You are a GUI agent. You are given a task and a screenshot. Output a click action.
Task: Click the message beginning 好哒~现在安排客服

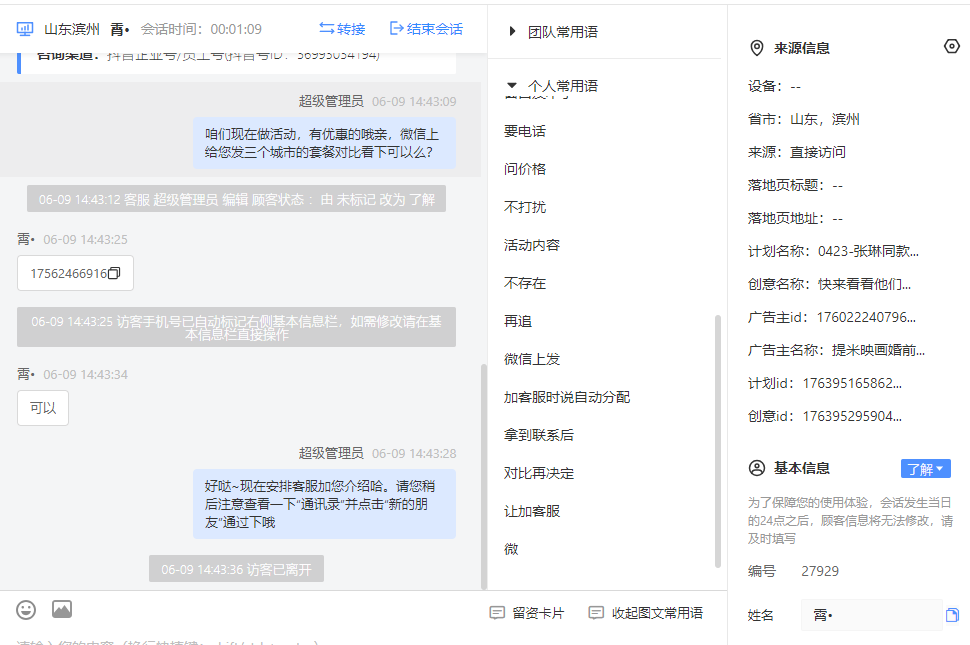point(324,504)
